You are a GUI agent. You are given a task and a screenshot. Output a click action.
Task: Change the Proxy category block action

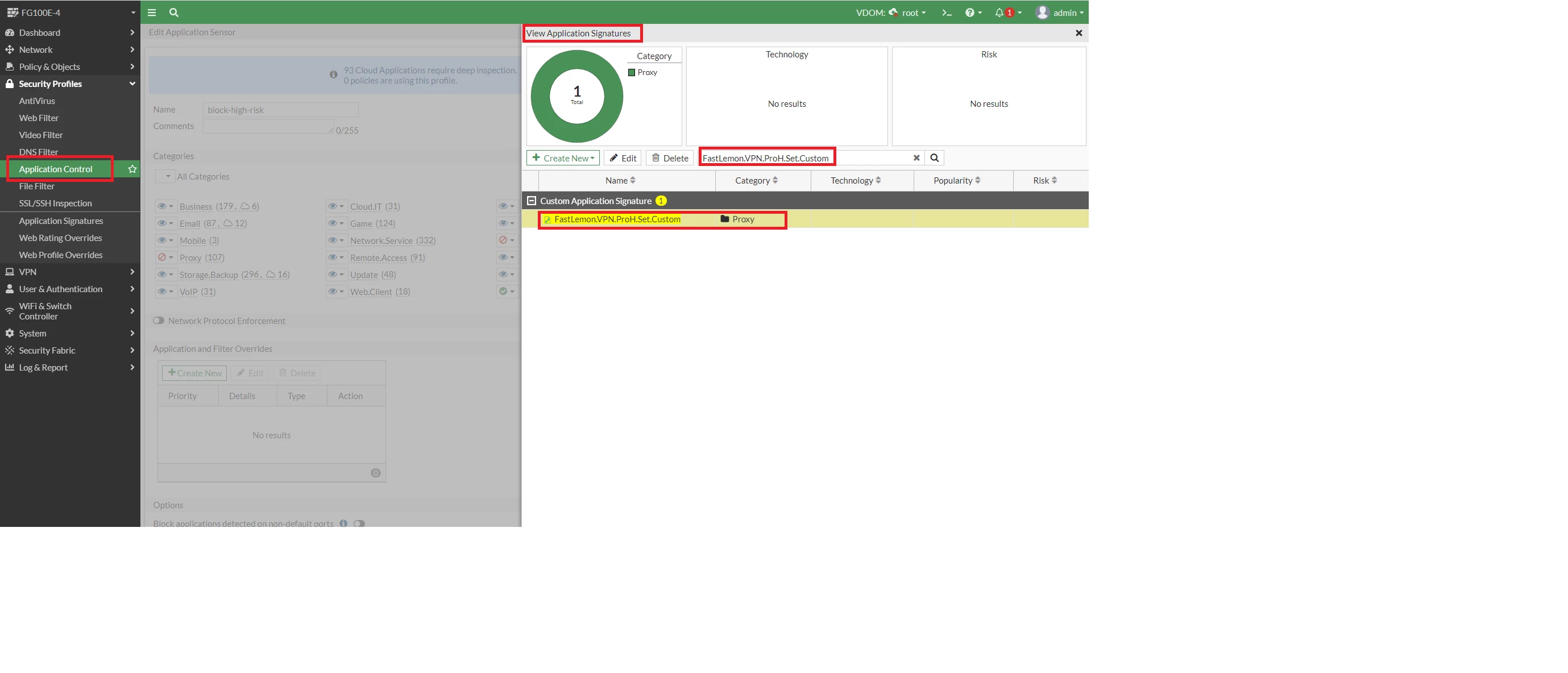tap(165, 257)
